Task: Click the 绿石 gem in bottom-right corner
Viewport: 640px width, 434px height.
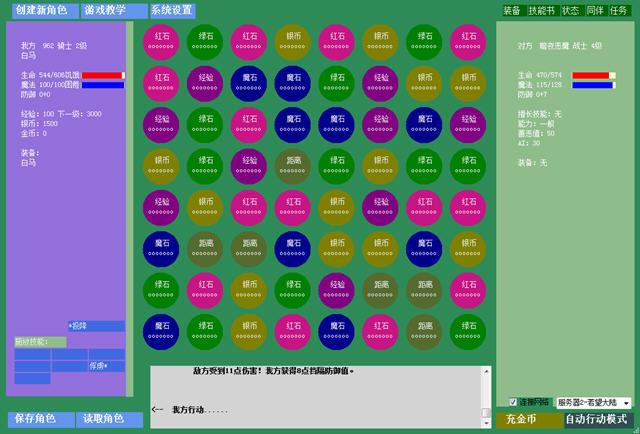Action: click(x=468, y=329)
